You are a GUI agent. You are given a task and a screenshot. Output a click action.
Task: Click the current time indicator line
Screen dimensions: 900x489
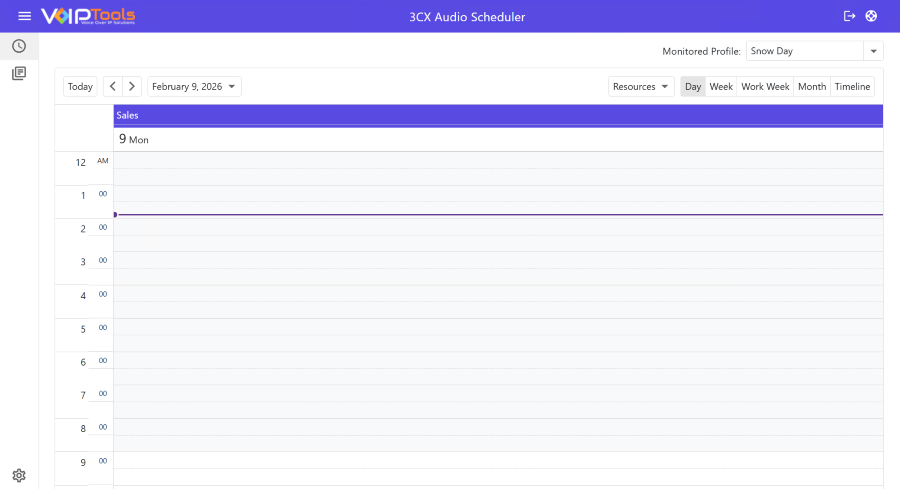tap(498, 214)
